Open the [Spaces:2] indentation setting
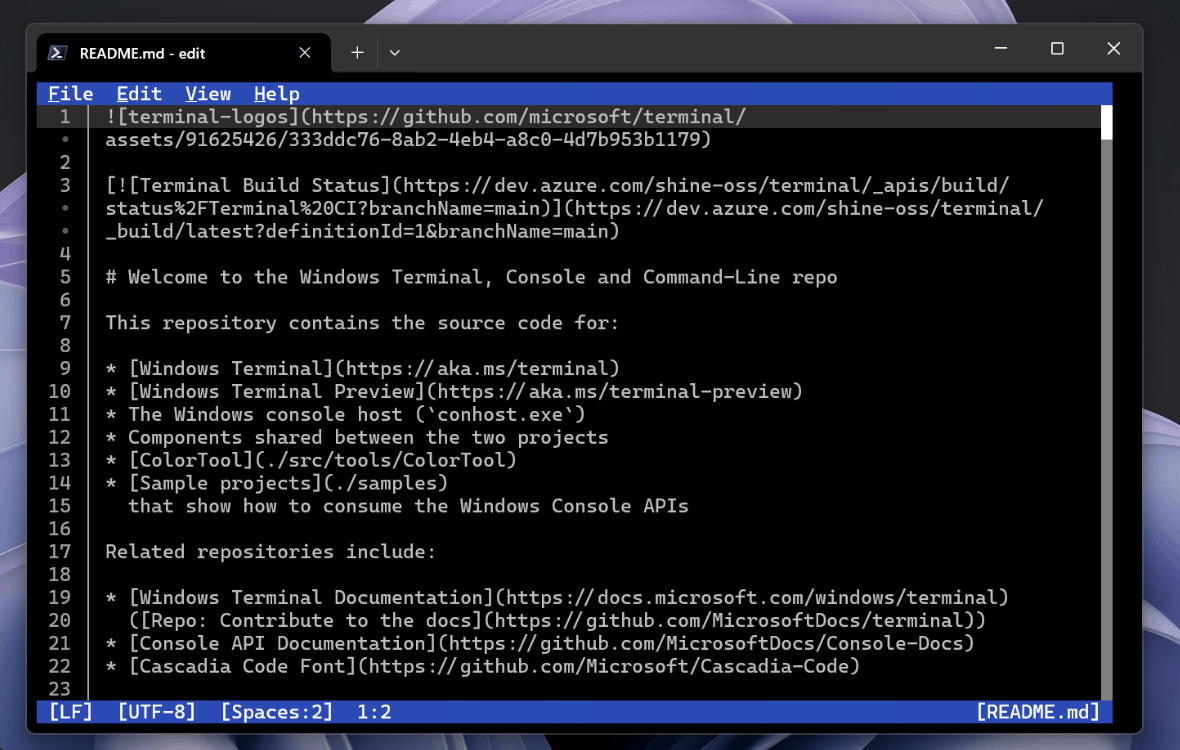This screenshot has width=1180, height=750. pos(277,712)
